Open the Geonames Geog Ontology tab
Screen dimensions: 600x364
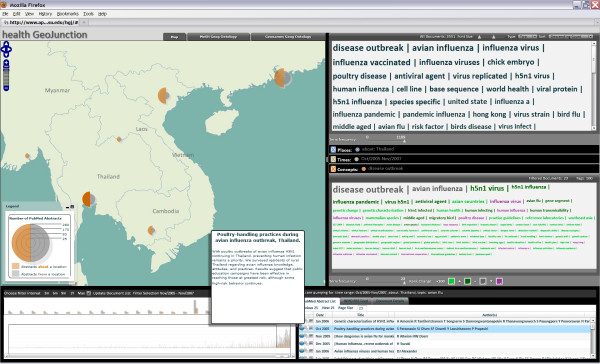pyautogui.click(x=288, y=37)
